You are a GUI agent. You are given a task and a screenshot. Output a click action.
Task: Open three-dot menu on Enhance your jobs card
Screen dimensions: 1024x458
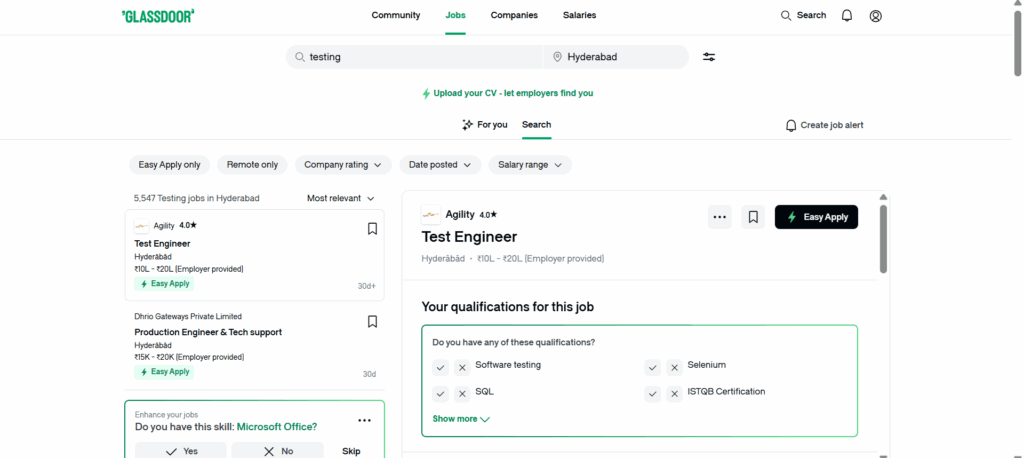[x=364, y=421]
